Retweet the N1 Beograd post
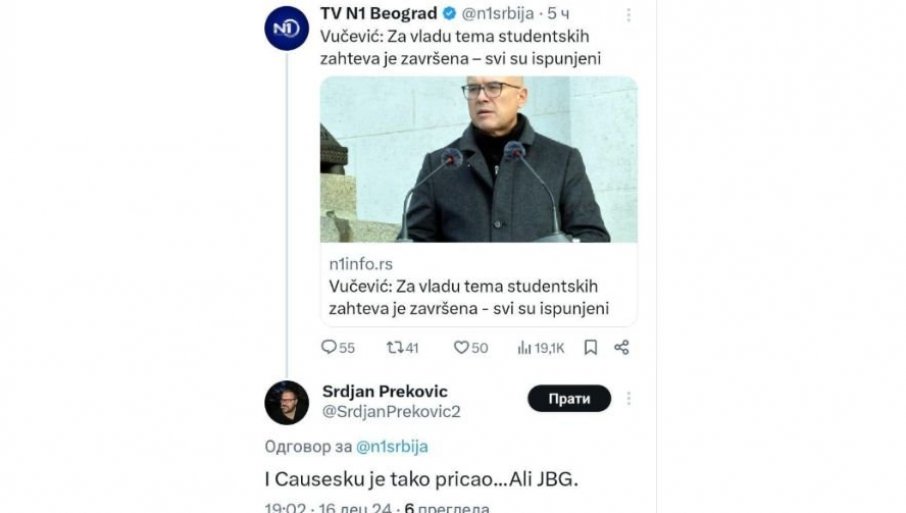 pos(396,348)
